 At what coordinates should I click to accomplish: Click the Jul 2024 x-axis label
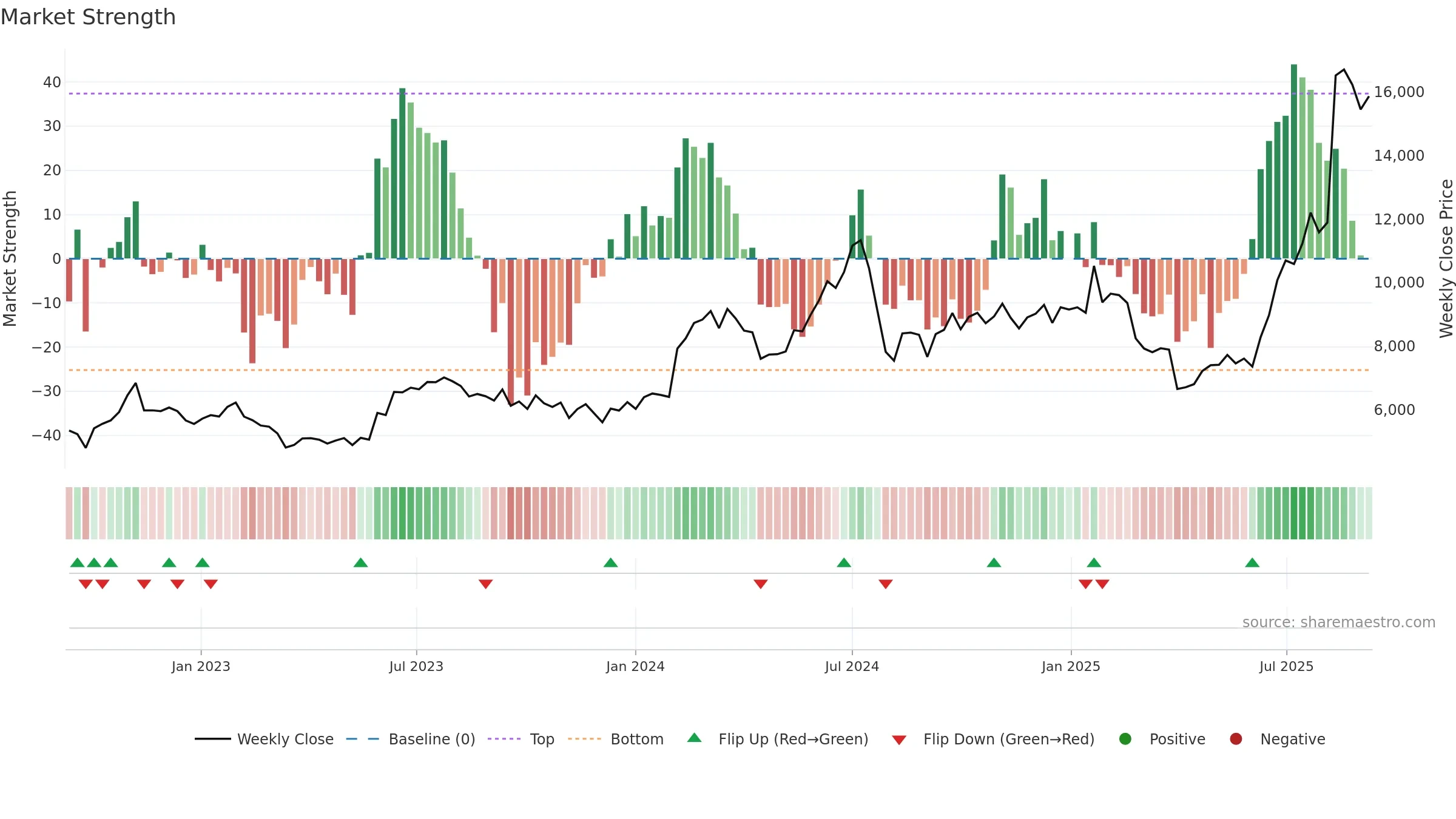pos(852,666)
